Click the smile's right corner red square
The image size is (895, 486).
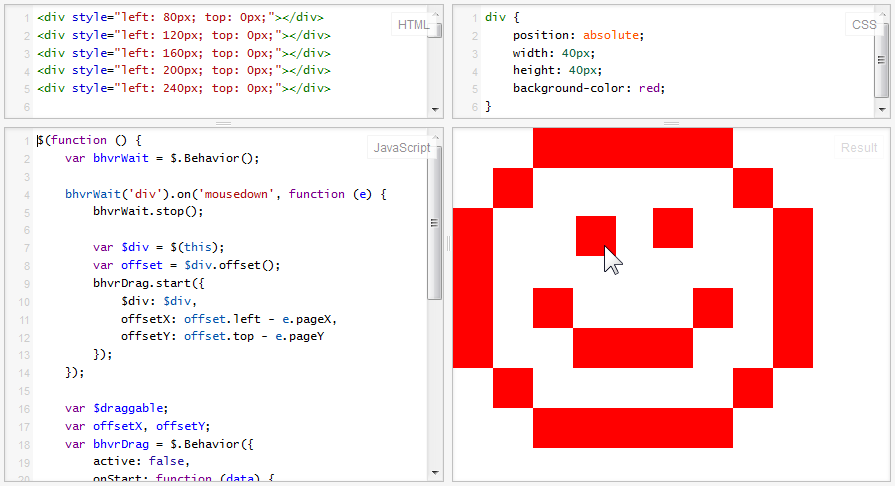click(713, 308)
